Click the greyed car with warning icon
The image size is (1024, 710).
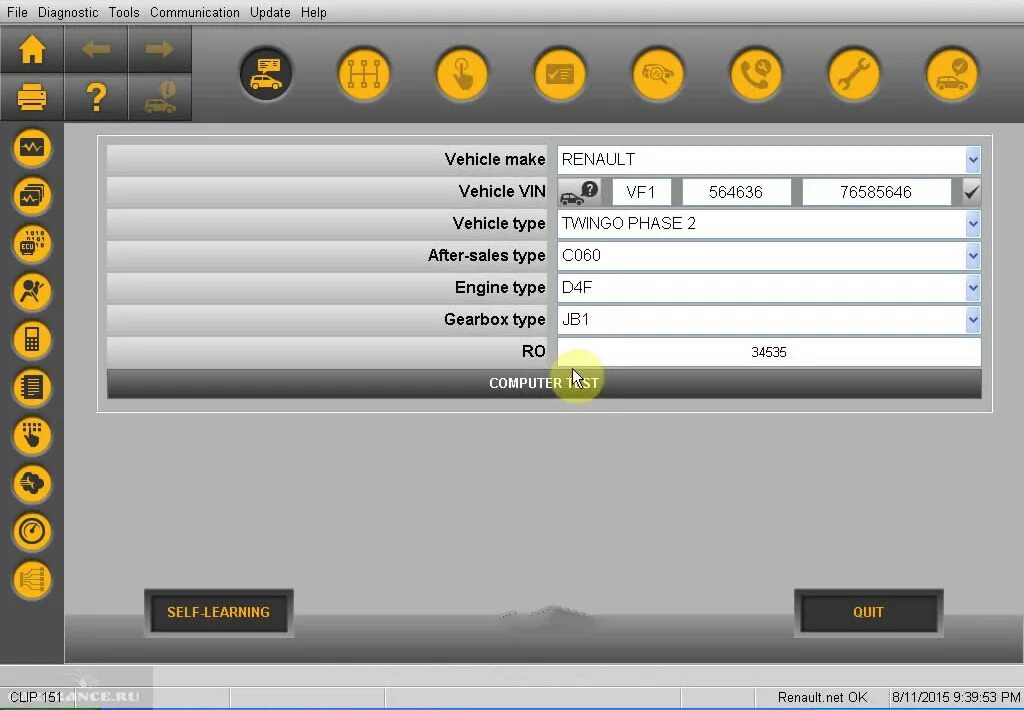pyautogui.click(x=160, y=97)
